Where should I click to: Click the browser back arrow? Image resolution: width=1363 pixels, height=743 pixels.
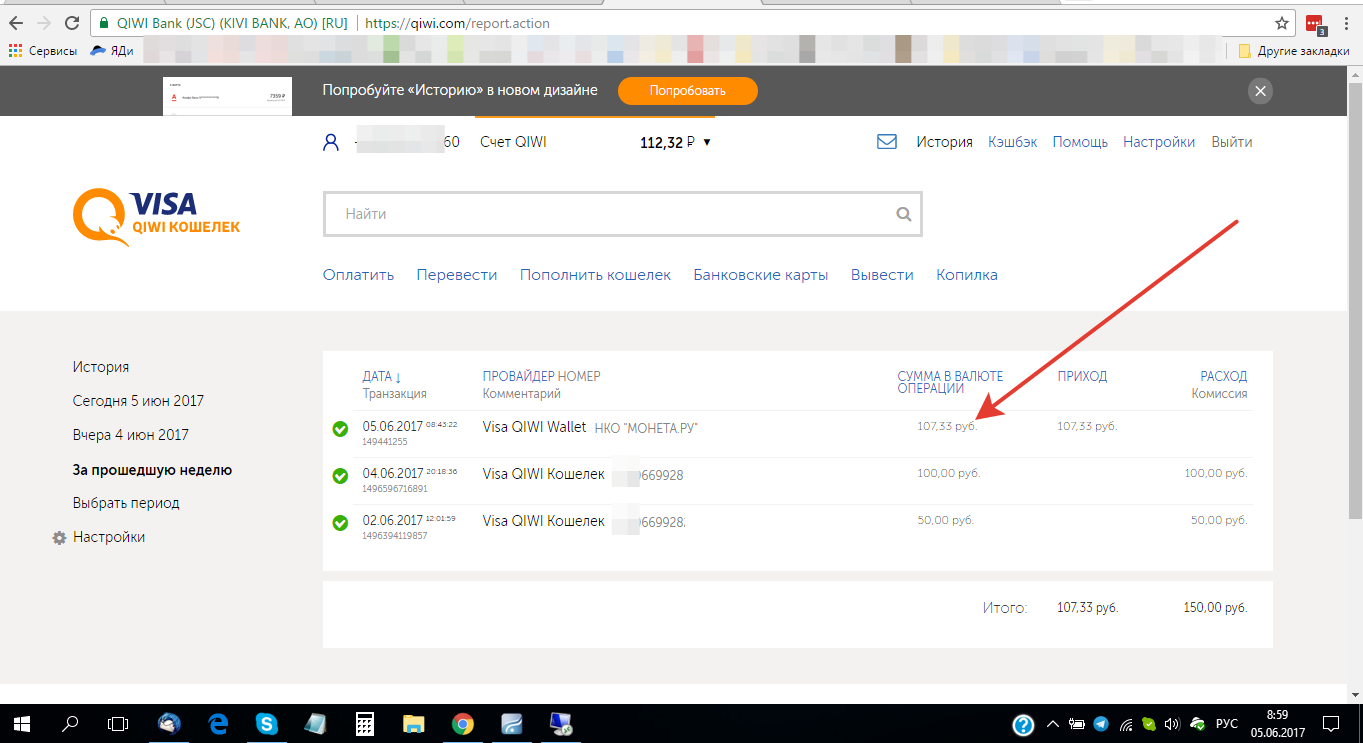click(16, 23)
